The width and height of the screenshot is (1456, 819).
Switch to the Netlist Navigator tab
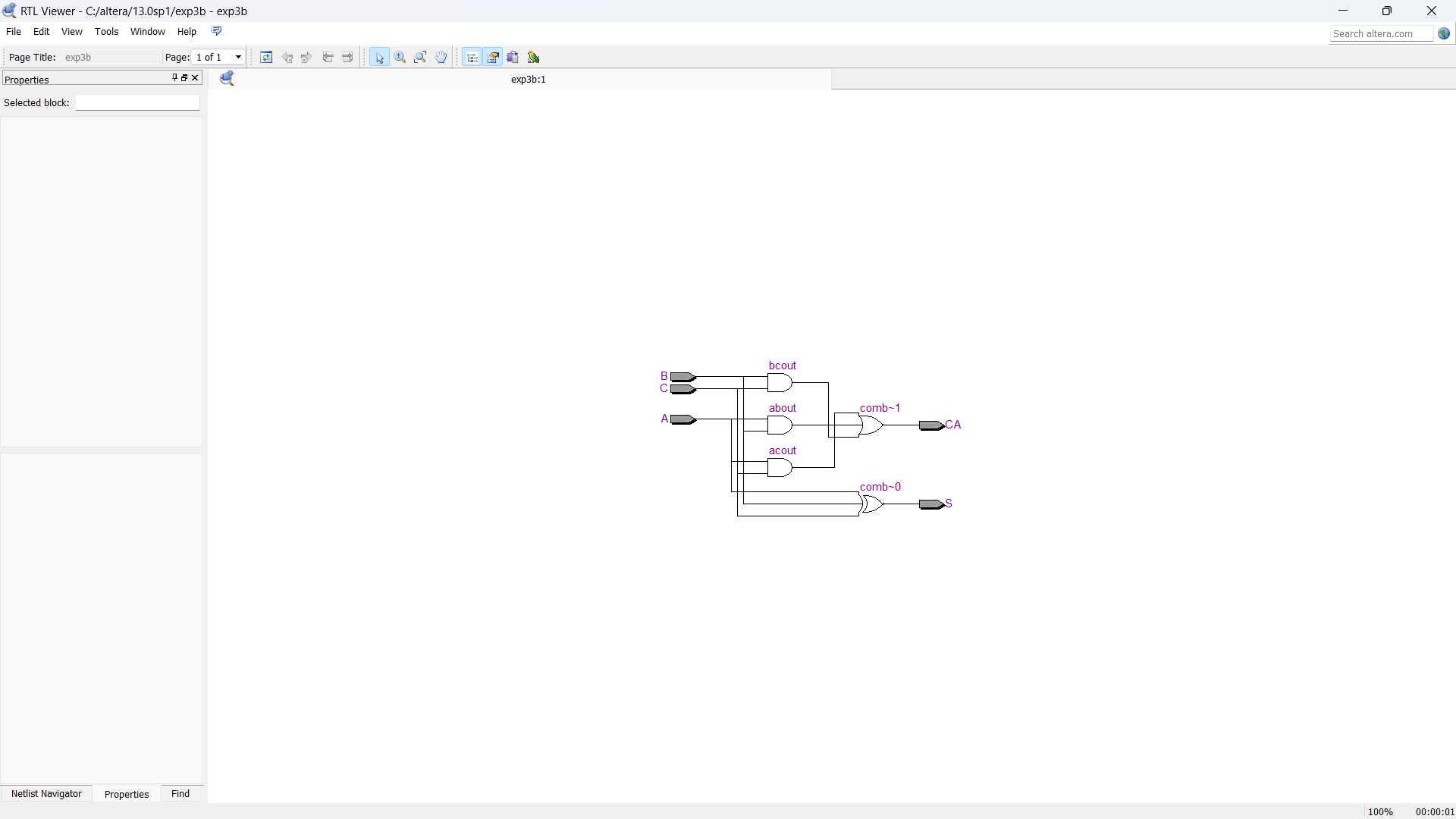[46, 794]
